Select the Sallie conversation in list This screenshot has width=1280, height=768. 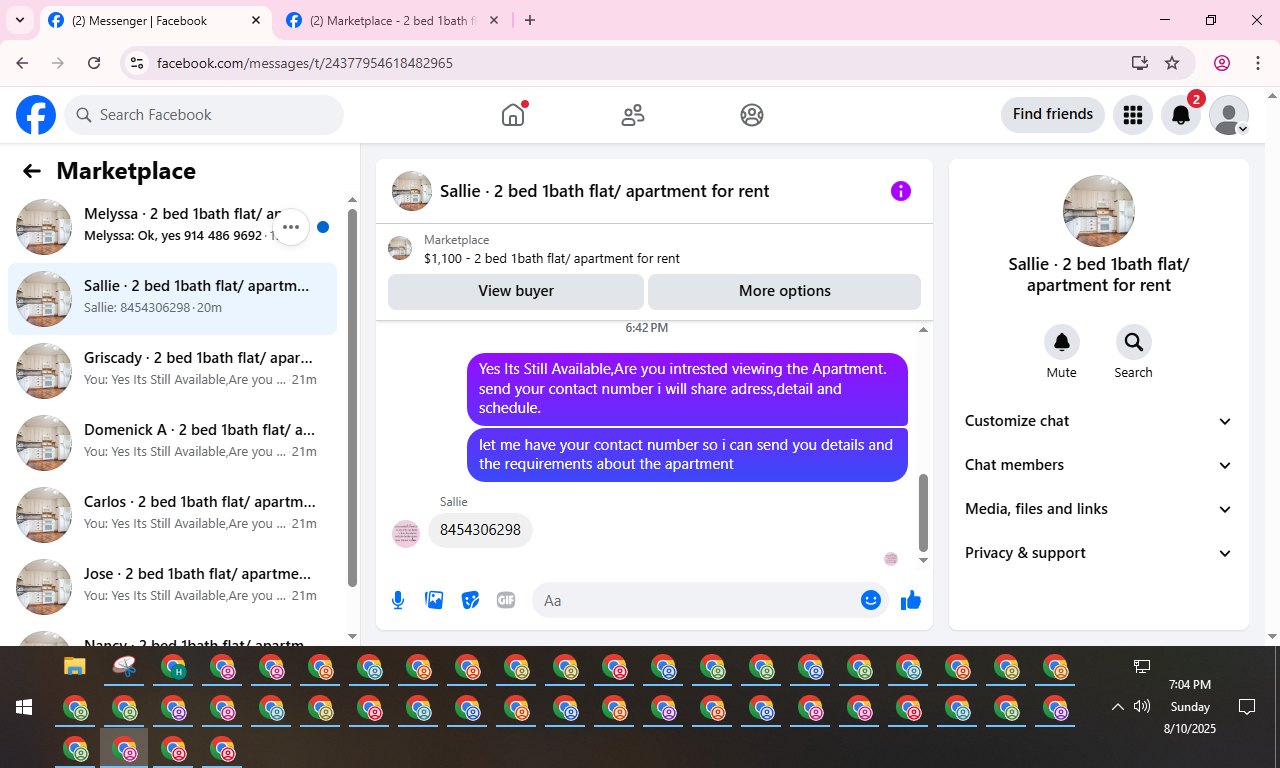(172, 299)
